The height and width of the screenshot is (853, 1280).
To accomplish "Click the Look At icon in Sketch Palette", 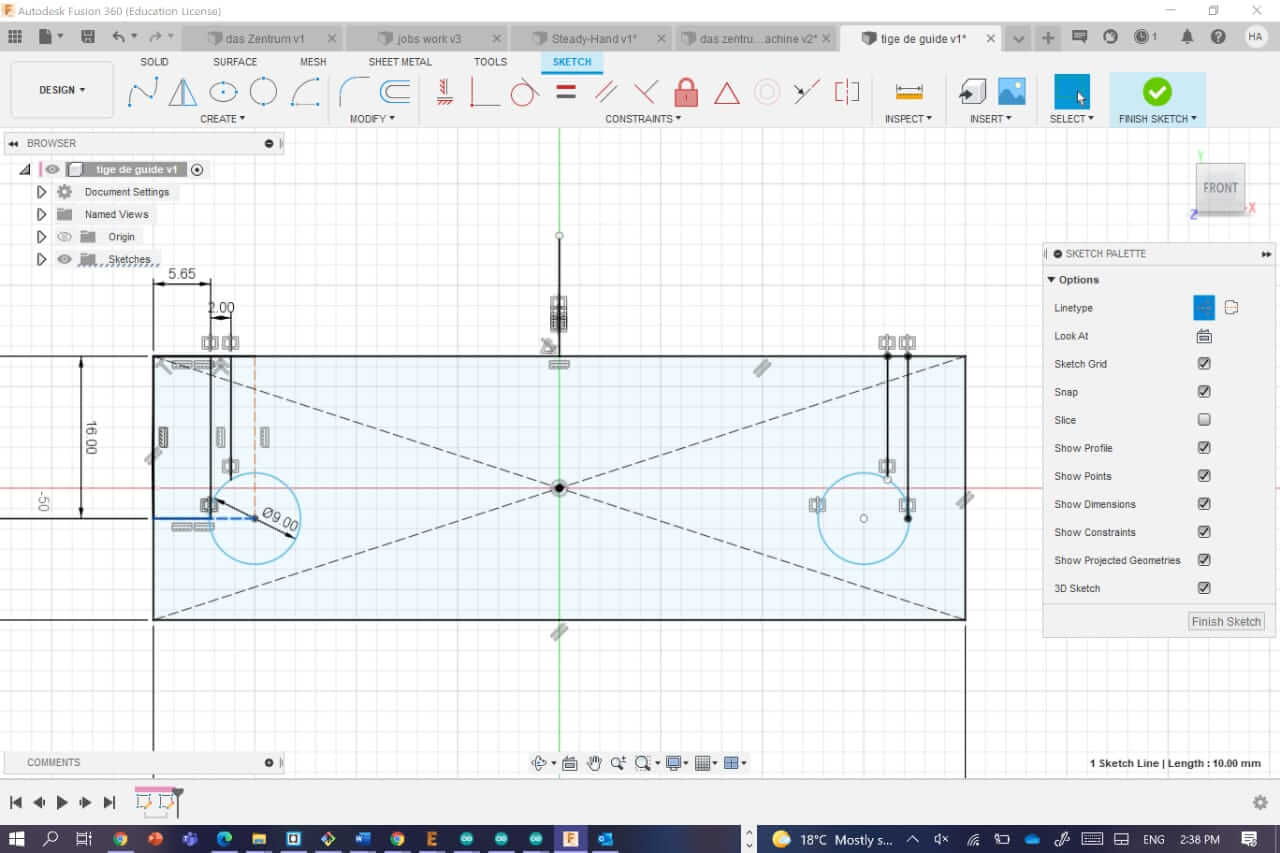I will coord(1204,336).
